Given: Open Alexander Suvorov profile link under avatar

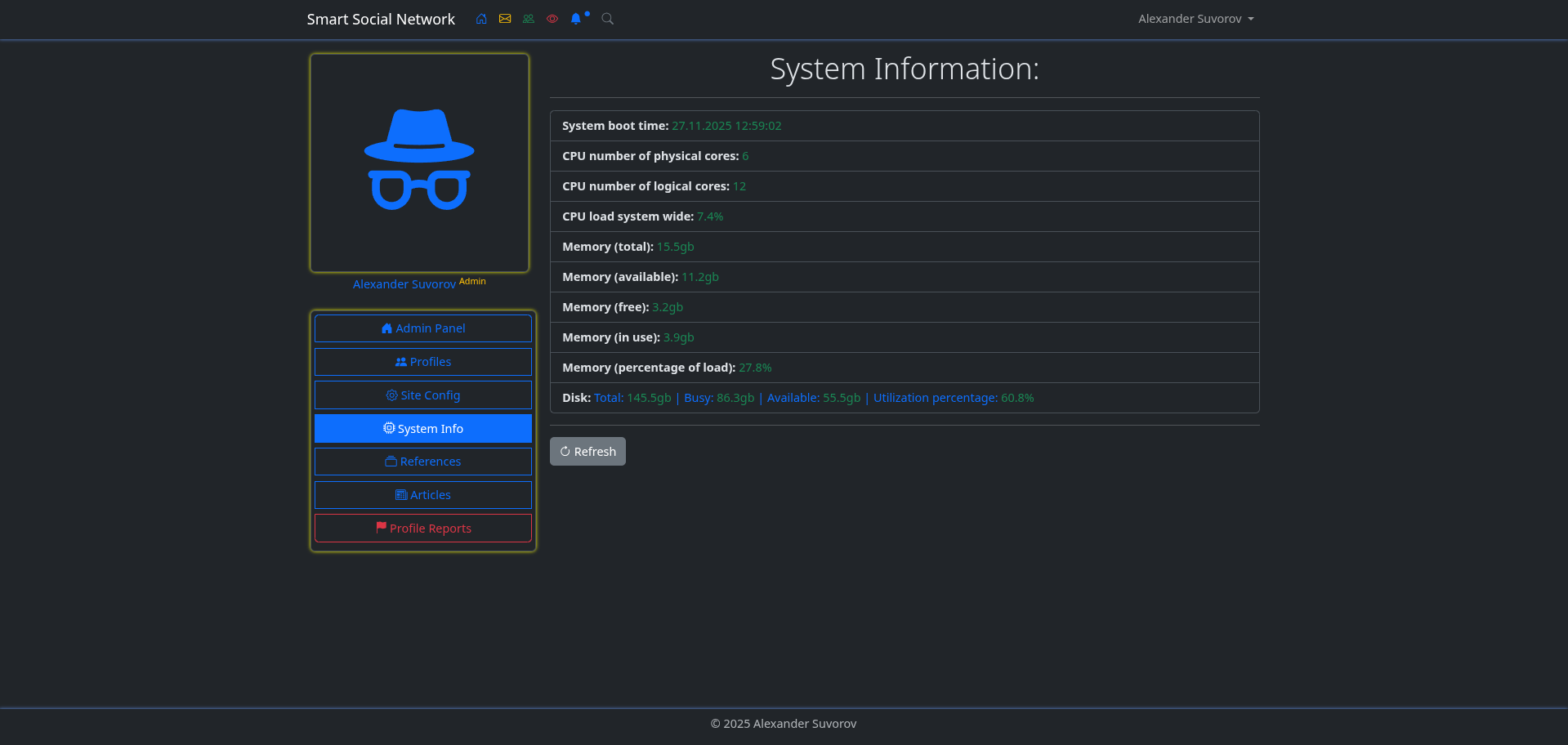Looking at the screenshot, I should coord(404,284).
